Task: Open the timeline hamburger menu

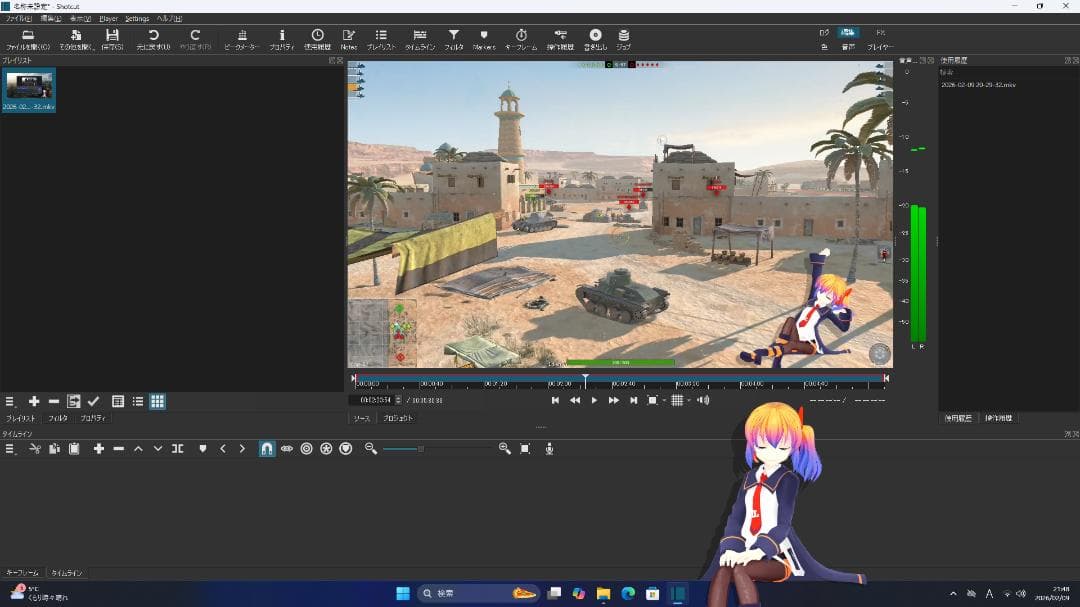Action: point(9,449)
